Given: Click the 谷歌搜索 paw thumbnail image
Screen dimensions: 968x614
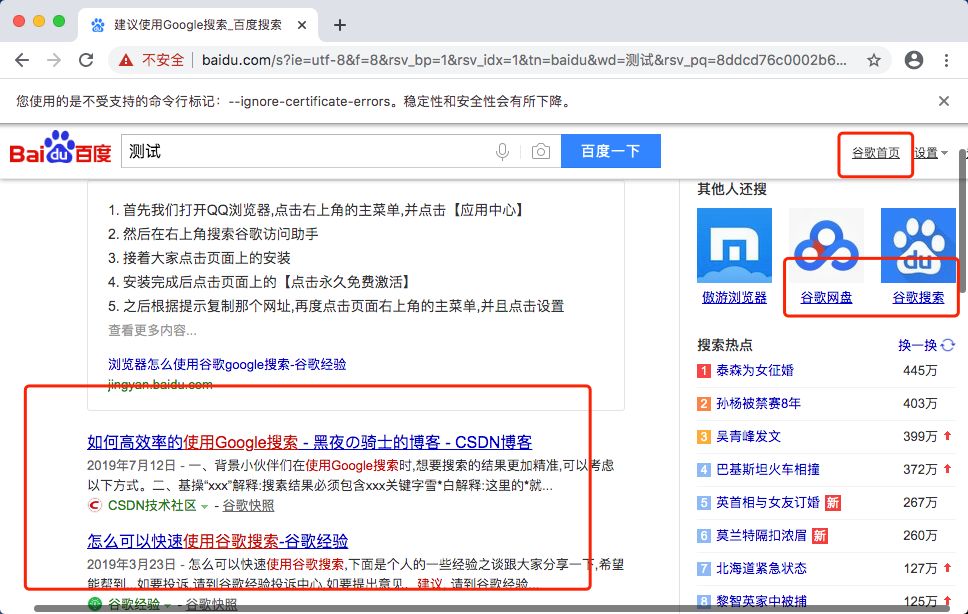Looking at the screenshot, I should pos(918,245).
